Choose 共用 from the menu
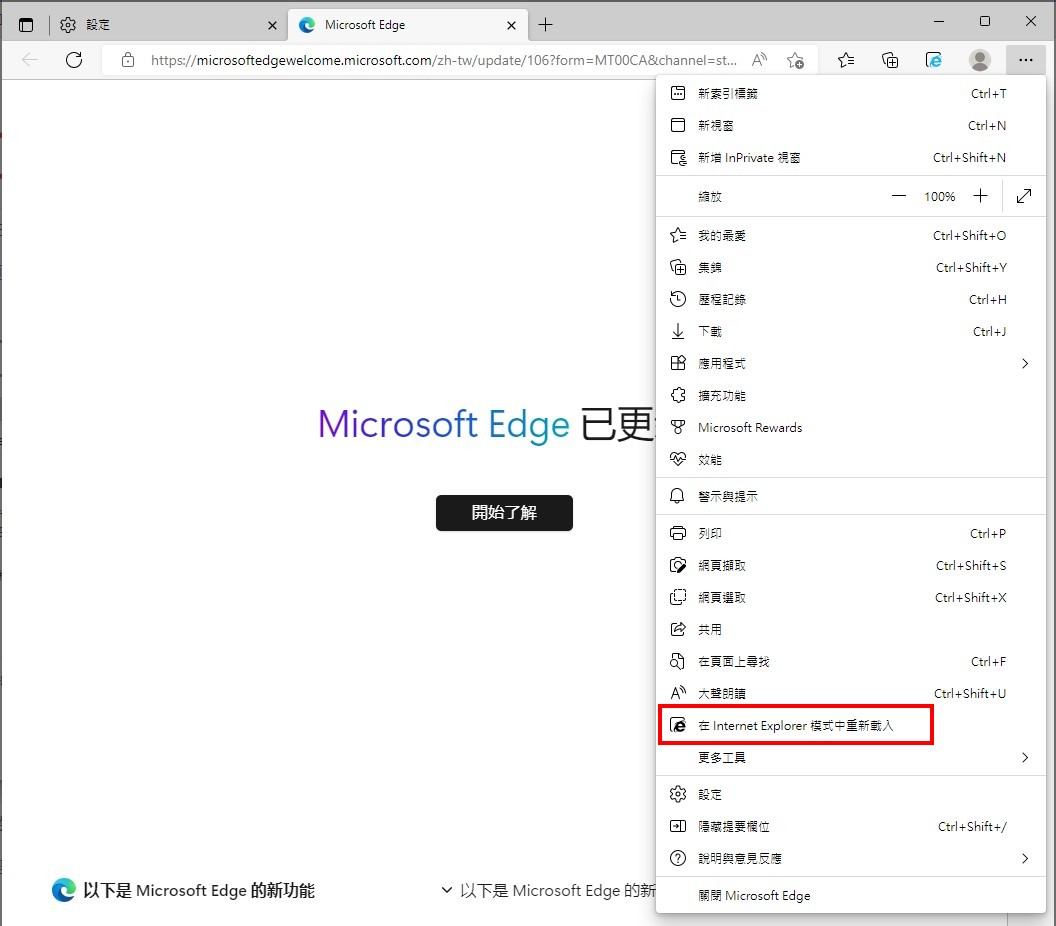This screenshot has height=926, width=1056. [x=851, y=630]
